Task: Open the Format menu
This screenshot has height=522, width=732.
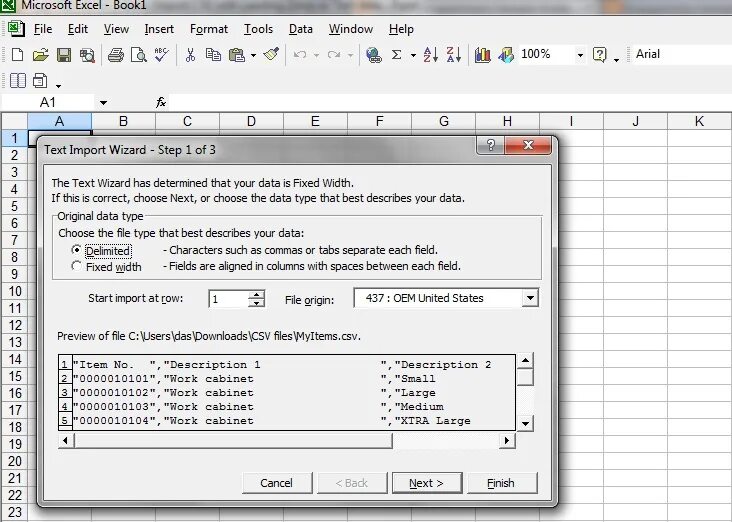Action: [x=209, y=29]
